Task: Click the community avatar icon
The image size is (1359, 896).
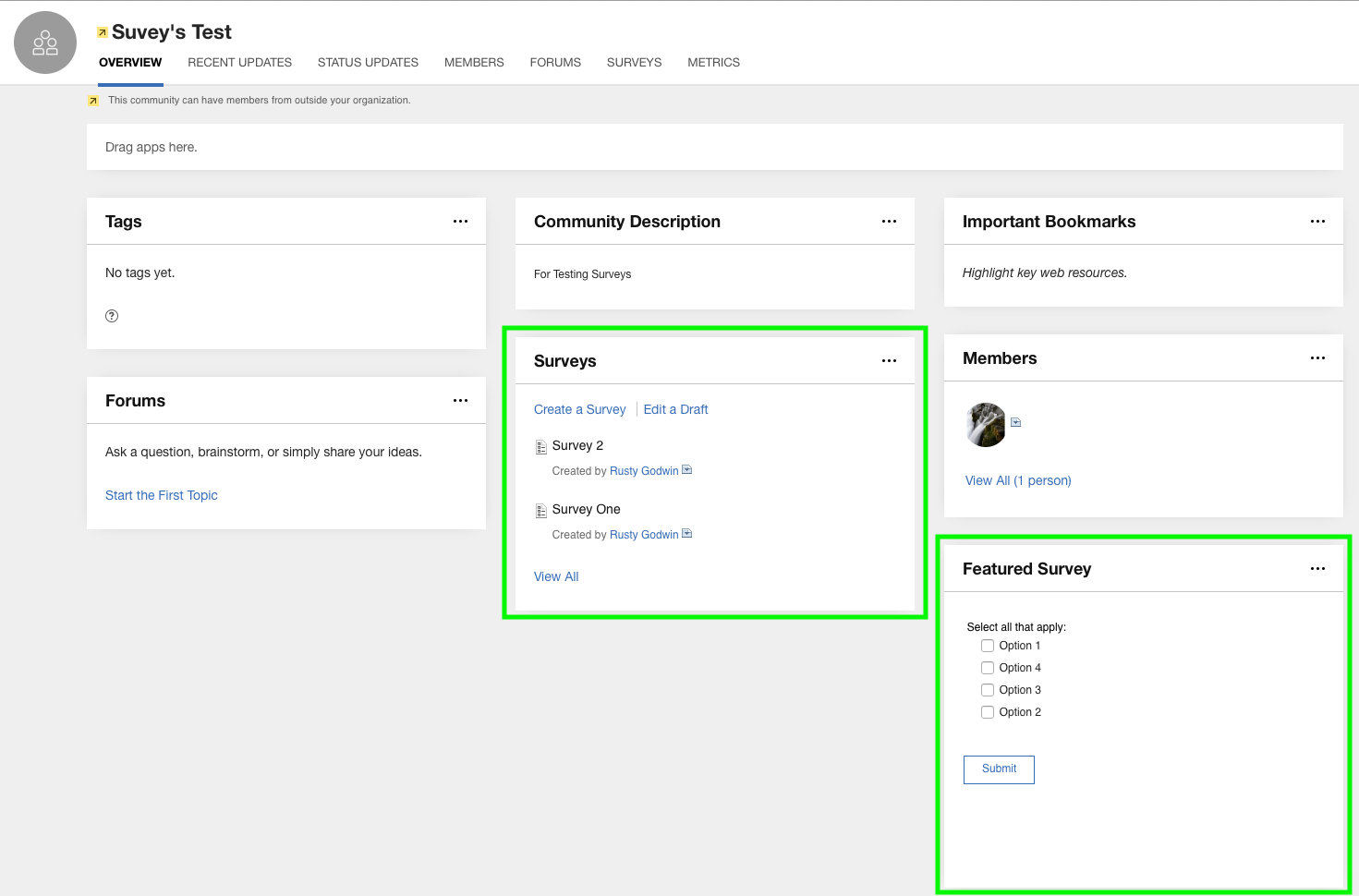Action: coord(45,42)
